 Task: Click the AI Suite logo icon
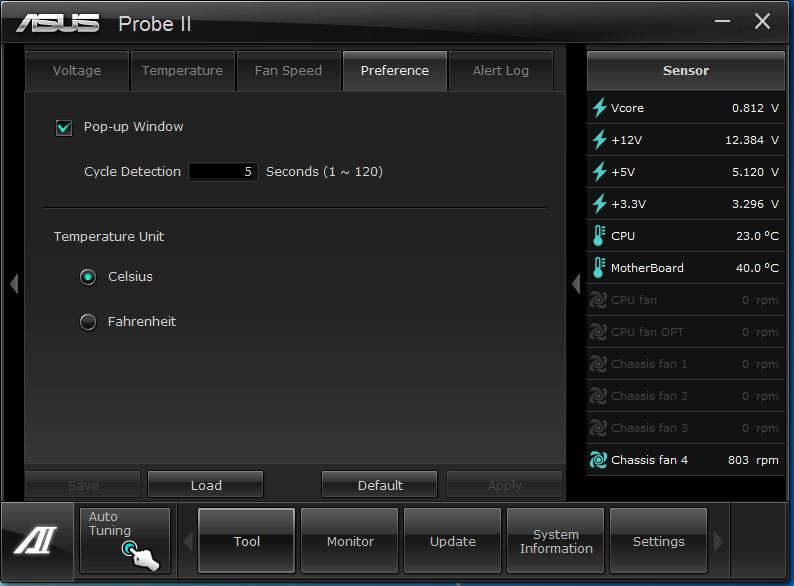tap(36, 540)
